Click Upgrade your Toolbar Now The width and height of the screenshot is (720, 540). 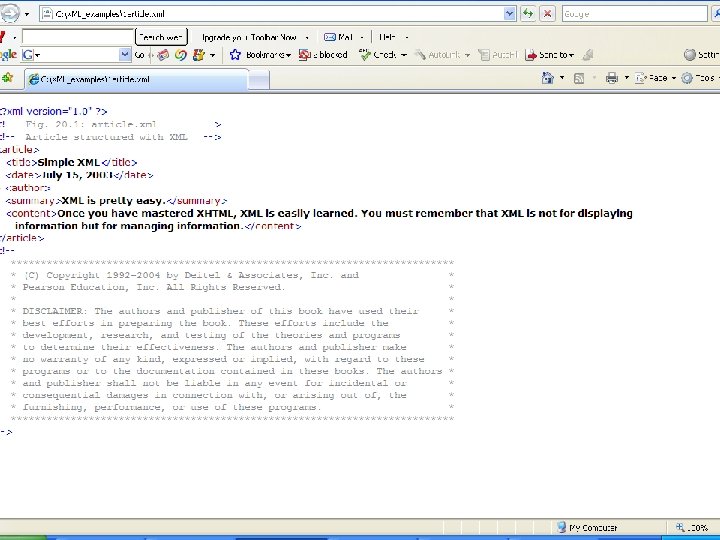249,37
